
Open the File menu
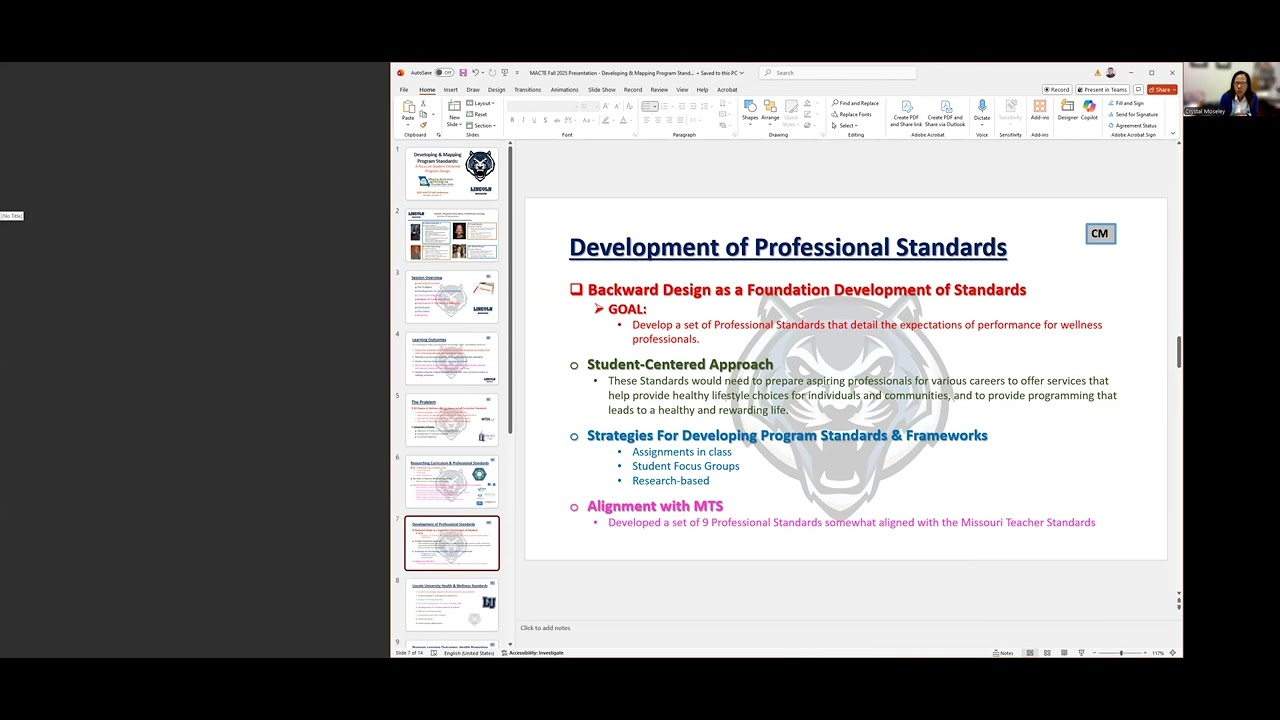coord(404,90)
